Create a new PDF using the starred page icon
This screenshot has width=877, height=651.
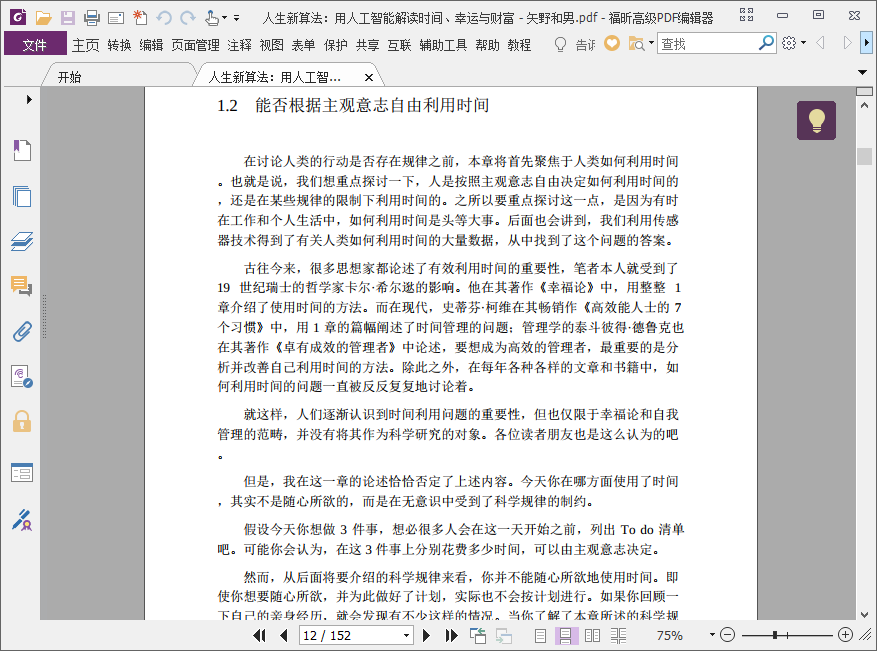[x=140, y=18]
